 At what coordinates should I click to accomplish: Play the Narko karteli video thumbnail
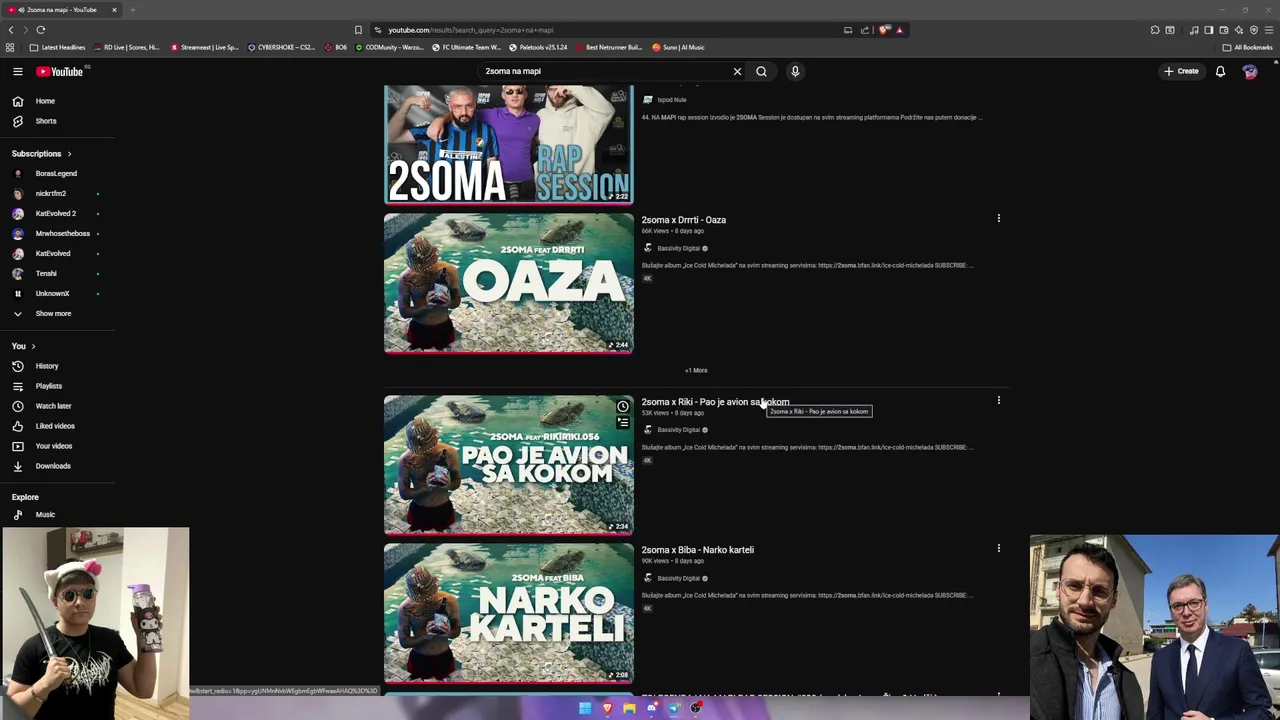tap(508, 613)
